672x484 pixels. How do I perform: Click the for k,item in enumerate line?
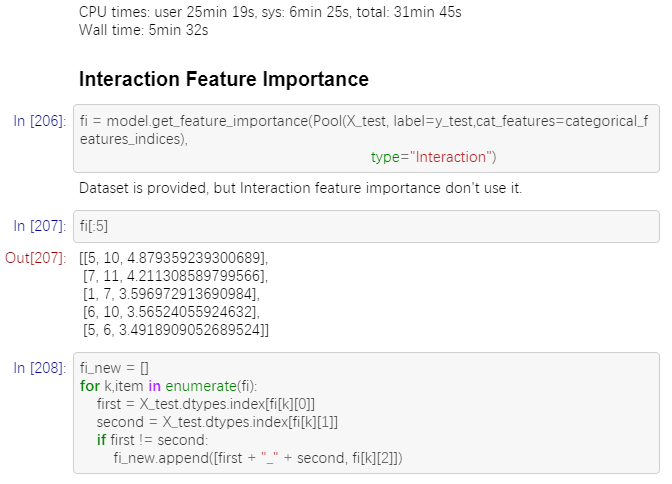[168, 386]
